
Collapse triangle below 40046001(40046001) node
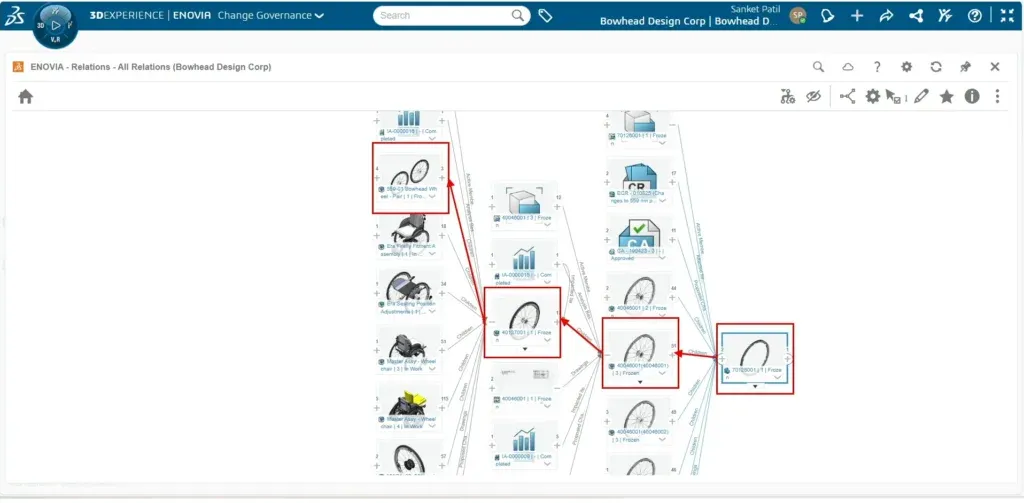point(640,381)
